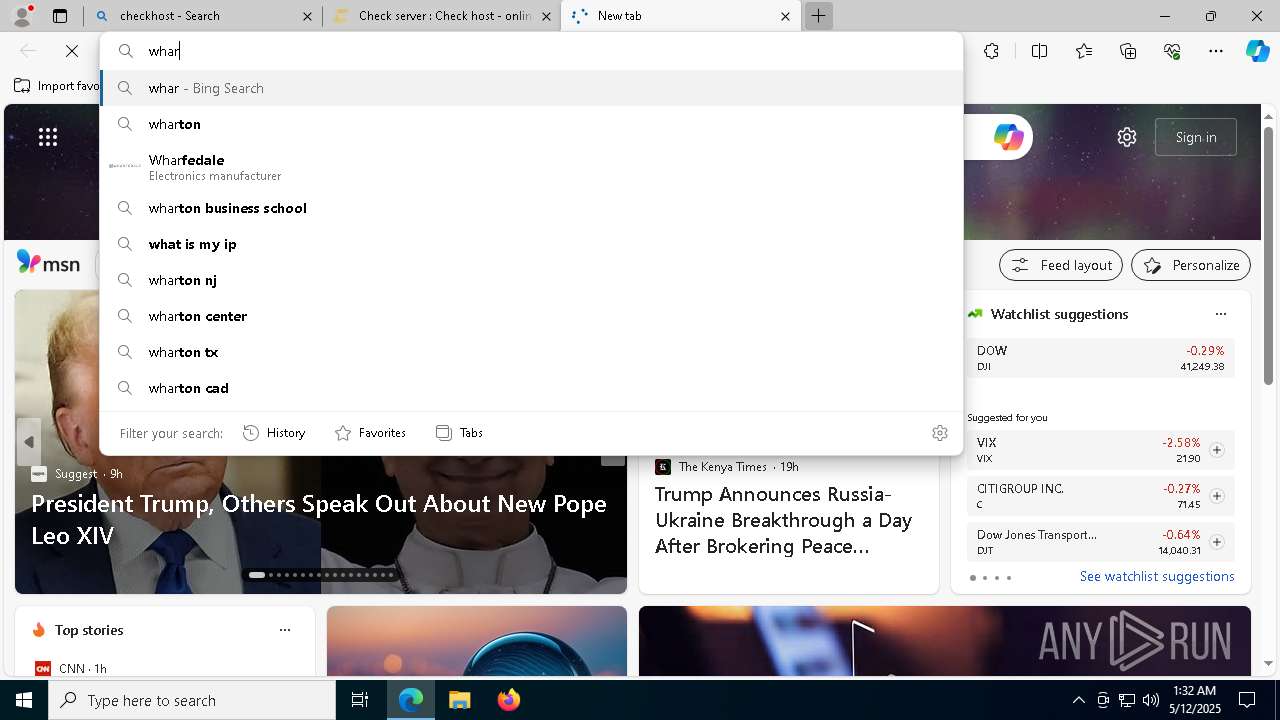The image size is (1280, 720).
Task: Open address bar suggestion settings gear
Action: click(940, 433)
